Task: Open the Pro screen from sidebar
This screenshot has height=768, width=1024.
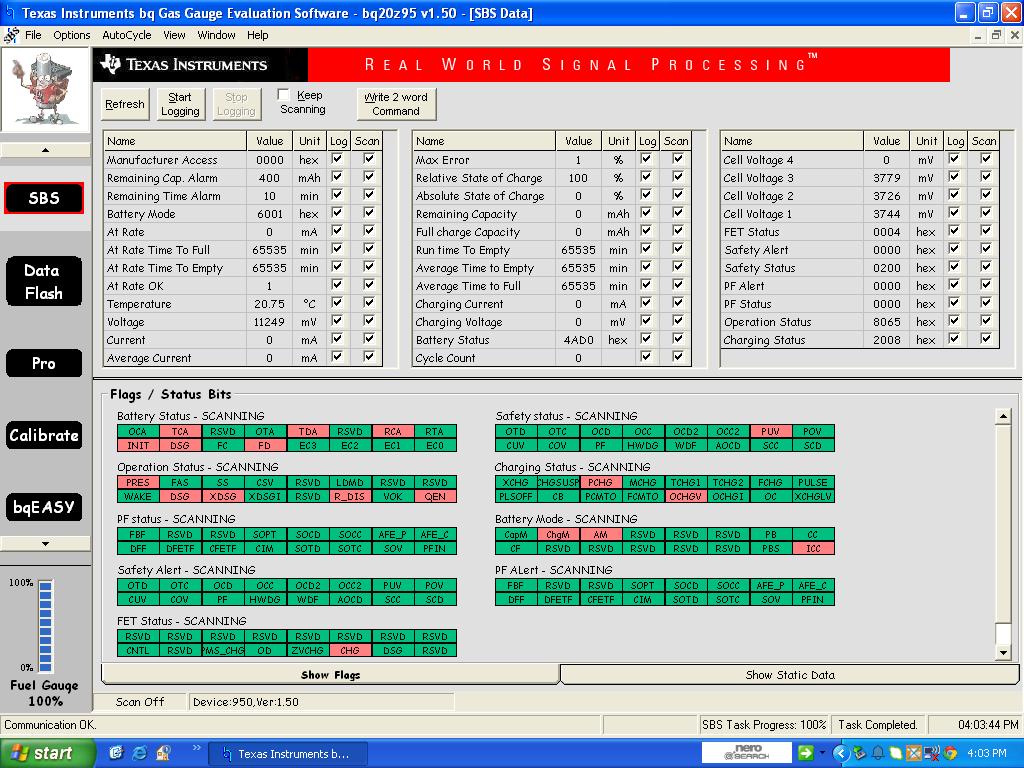Action: point(44,363)
